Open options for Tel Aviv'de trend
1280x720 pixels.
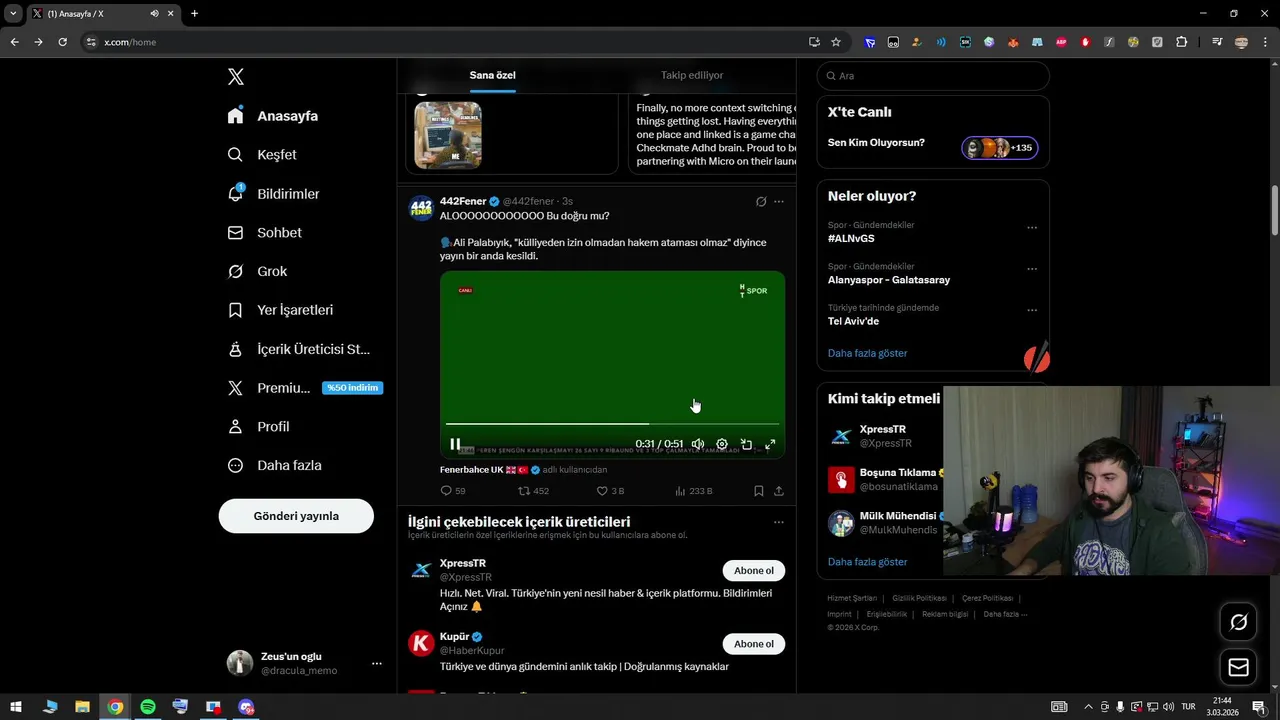pyautogui.click(x=1032, y=310)
